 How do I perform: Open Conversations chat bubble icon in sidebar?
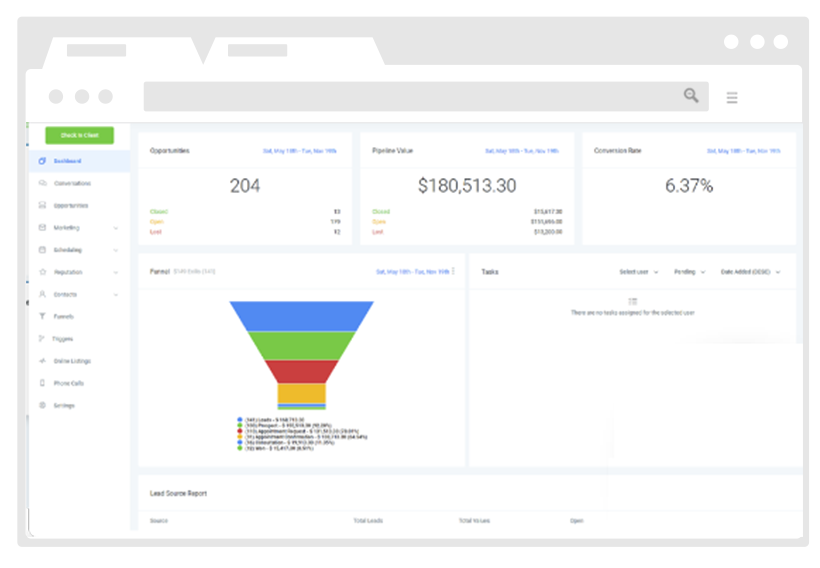42,184
